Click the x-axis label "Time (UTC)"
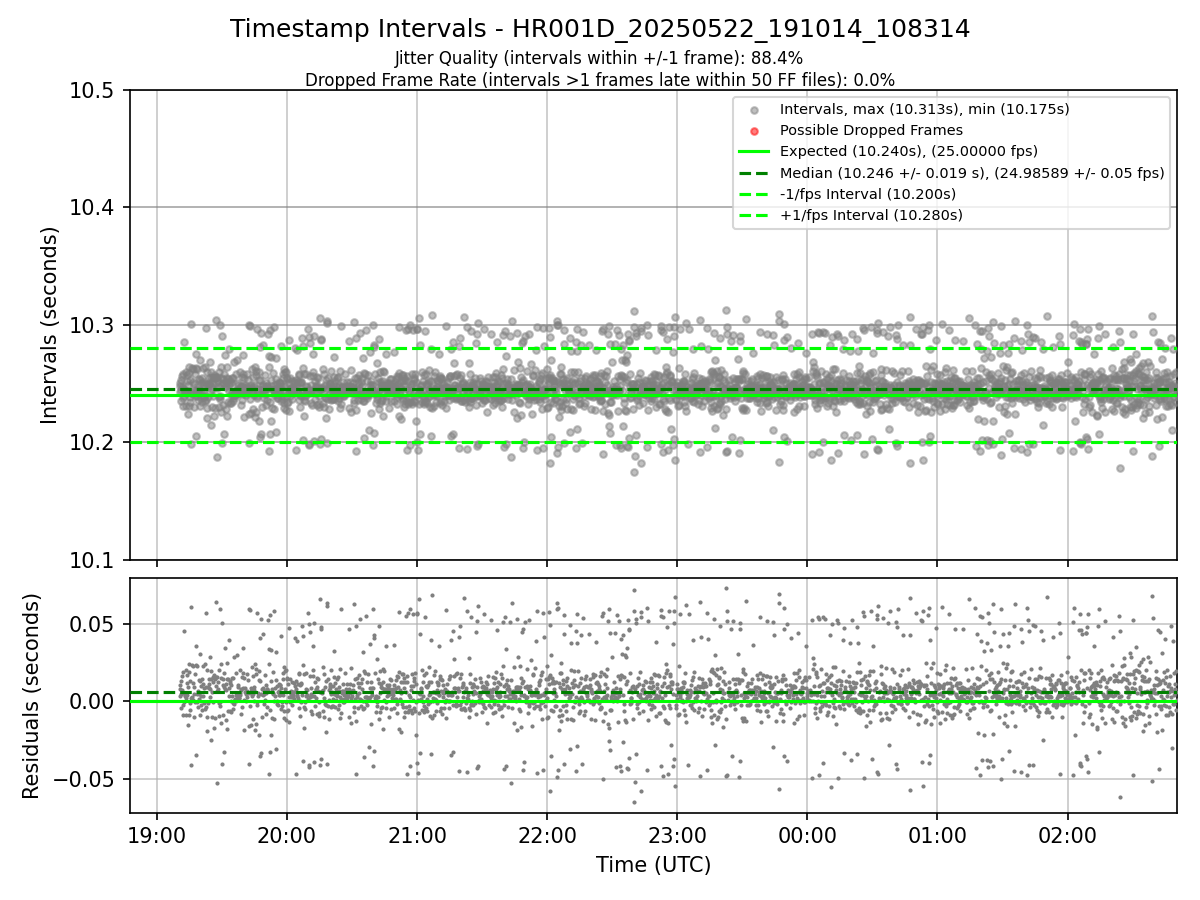This screenshot has width=1200, height=900. coord(653,865)
